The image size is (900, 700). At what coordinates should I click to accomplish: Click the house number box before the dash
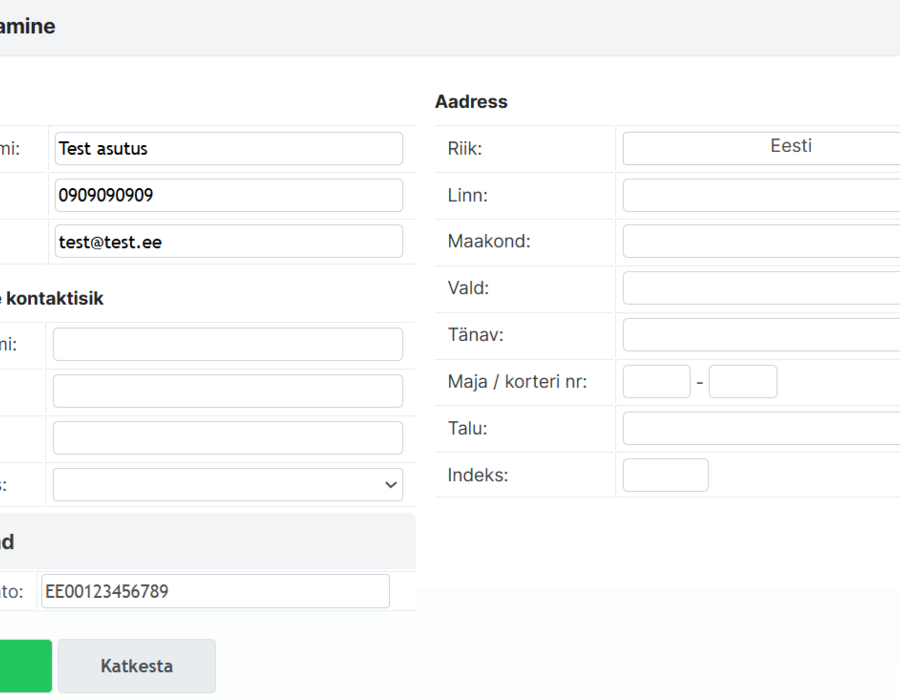[x=657, y=382]
